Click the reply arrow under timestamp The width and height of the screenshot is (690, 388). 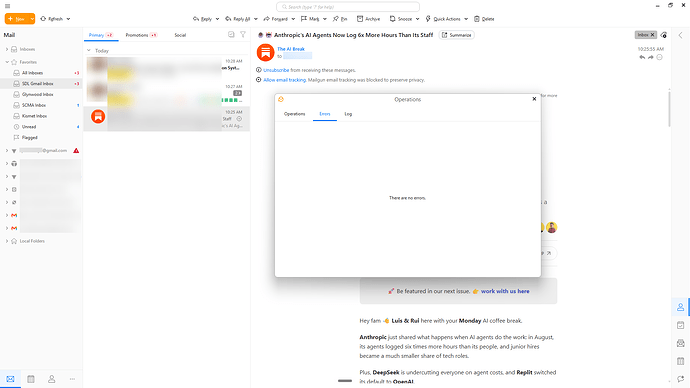[642, 57]
